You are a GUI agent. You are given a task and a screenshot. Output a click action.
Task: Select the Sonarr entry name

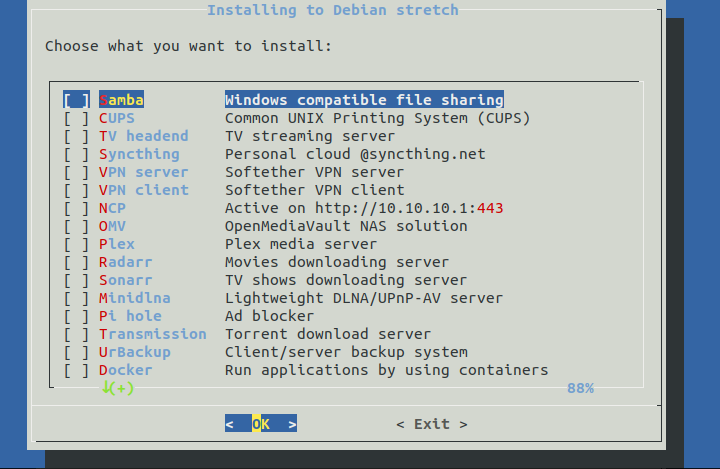[x=125, y=280]
